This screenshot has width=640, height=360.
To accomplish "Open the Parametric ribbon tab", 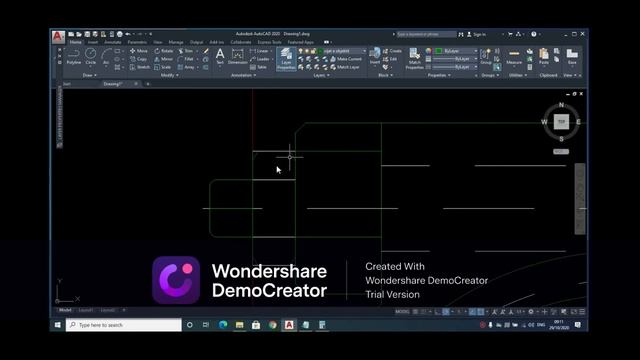I will pyautogui.click(x=137, y=42).
